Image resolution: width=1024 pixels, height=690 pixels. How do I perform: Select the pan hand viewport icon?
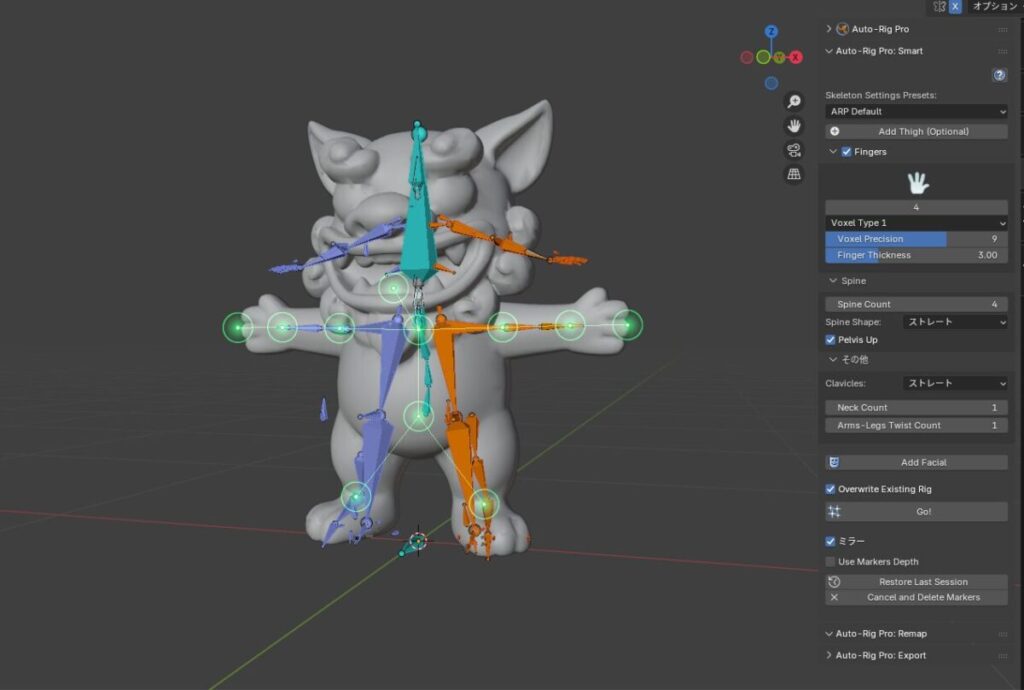[x=794, y=126]
